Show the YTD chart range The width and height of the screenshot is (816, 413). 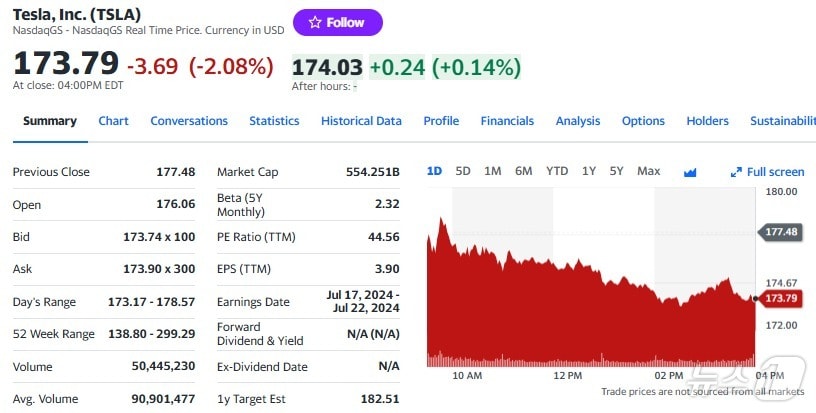[557, 171]
